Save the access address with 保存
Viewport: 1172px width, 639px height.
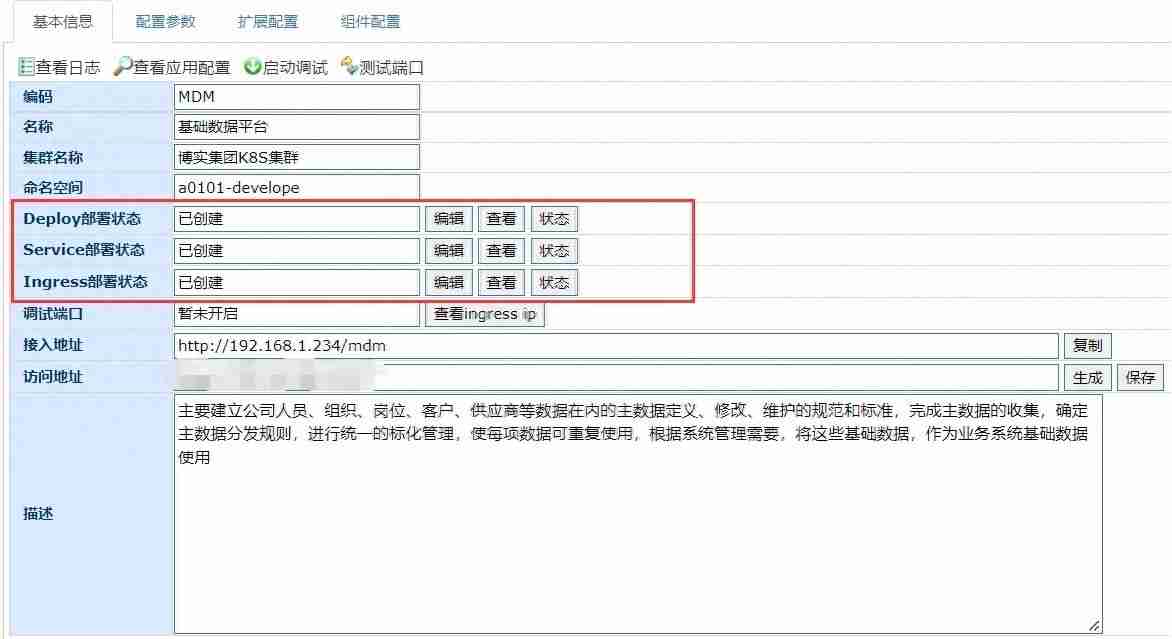[1140, 378]
